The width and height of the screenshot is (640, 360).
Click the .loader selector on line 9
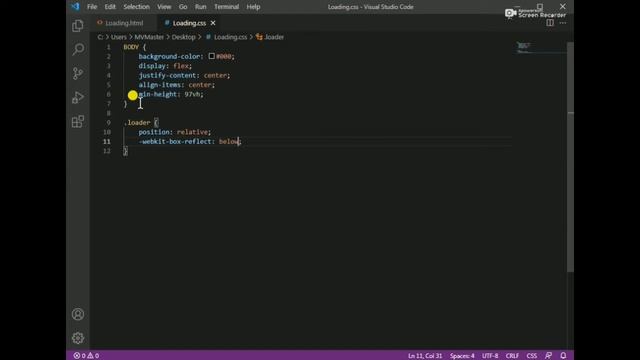(x=137, y=122)
